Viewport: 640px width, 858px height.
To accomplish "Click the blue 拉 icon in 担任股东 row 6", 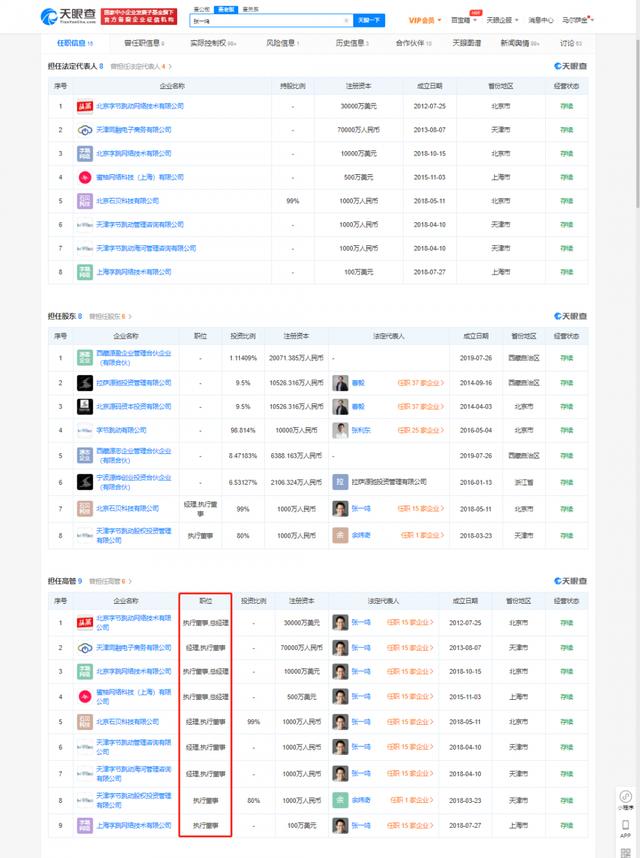I will 340,482.
